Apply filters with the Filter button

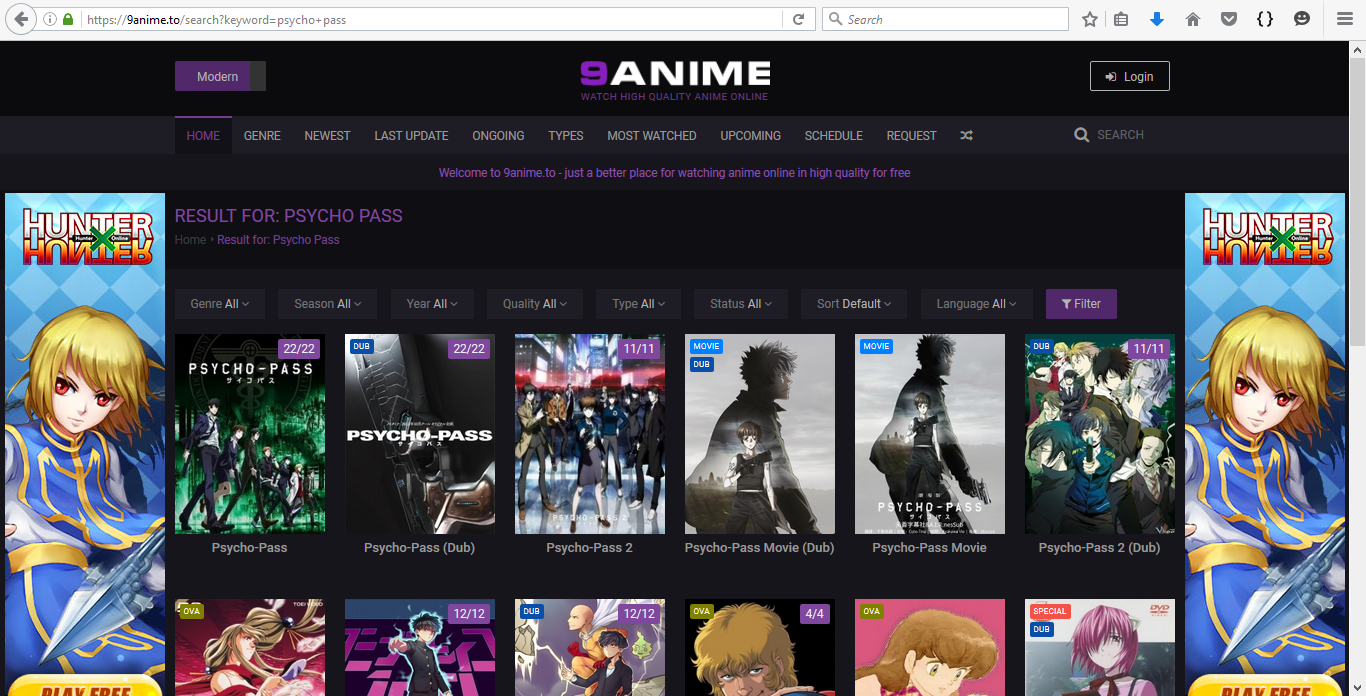[x=1081, y=304]
